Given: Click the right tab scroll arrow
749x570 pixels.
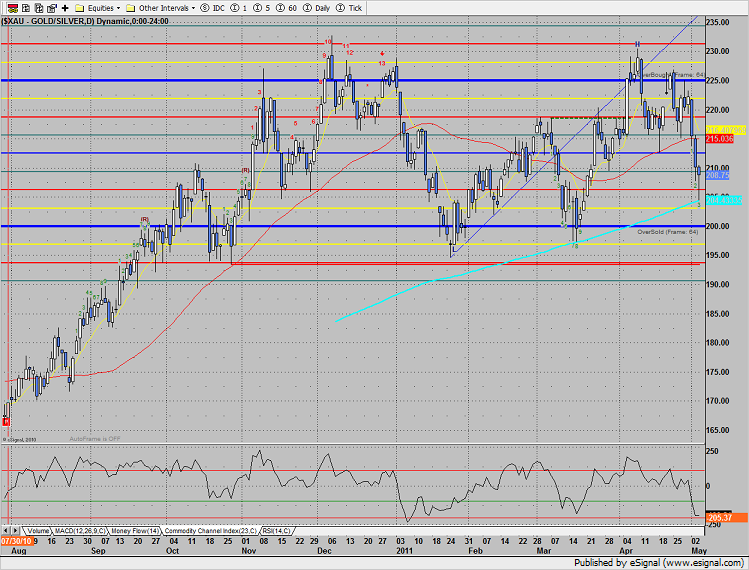Looking at the screenshot, I should [15, 530].
